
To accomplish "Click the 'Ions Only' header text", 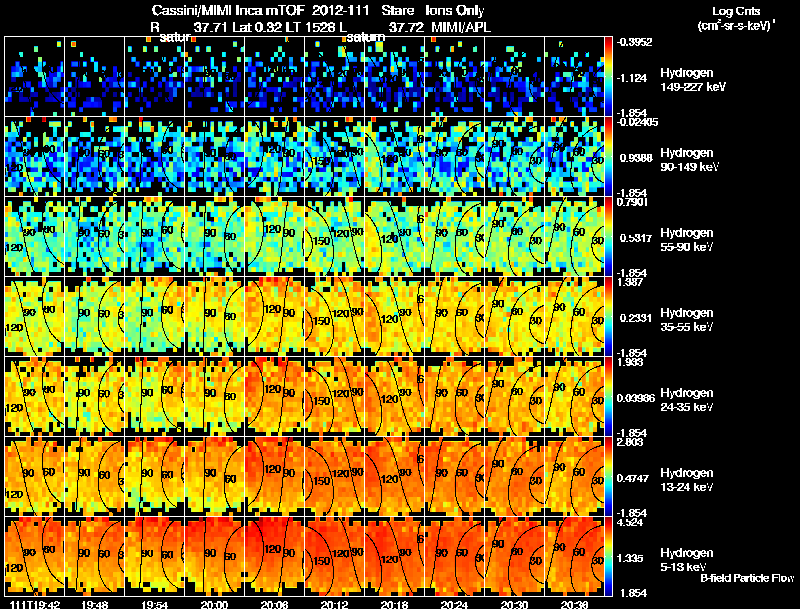I will coord(455,11).
